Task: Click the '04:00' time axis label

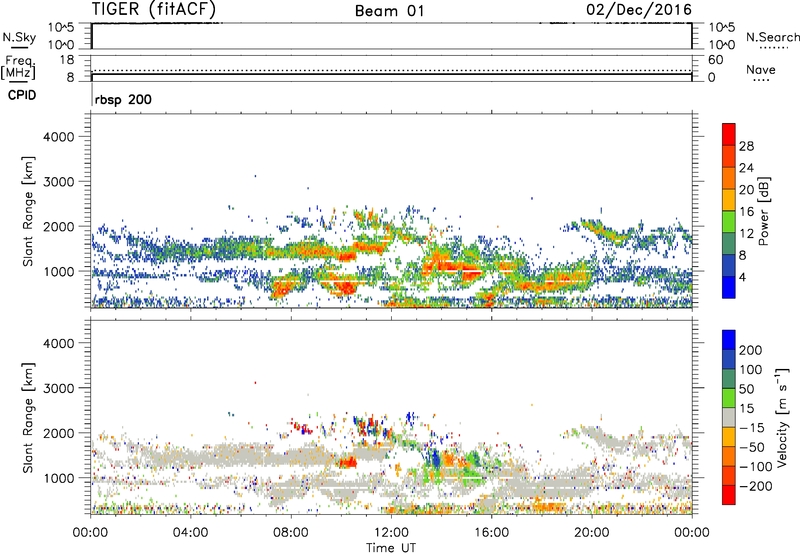Action: tap(190, 533)
